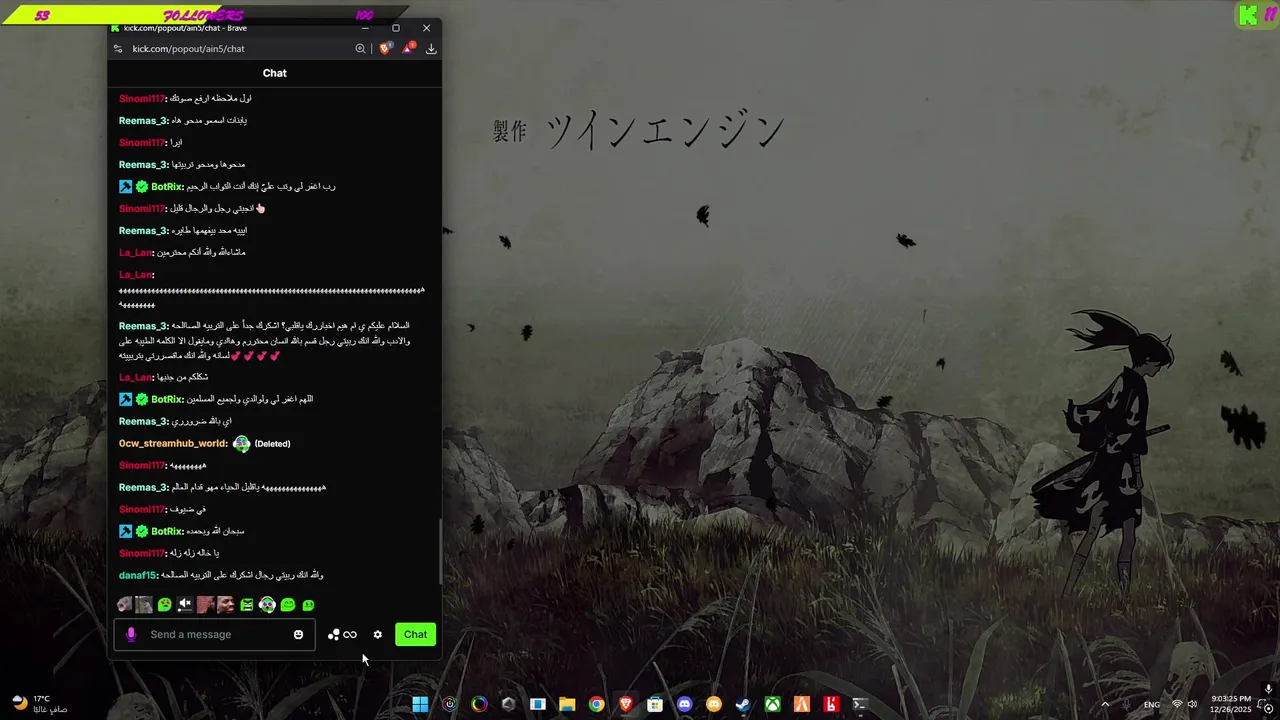
Task: Open blue Discord taskbar icon
Action: click(x=684, y=704)
